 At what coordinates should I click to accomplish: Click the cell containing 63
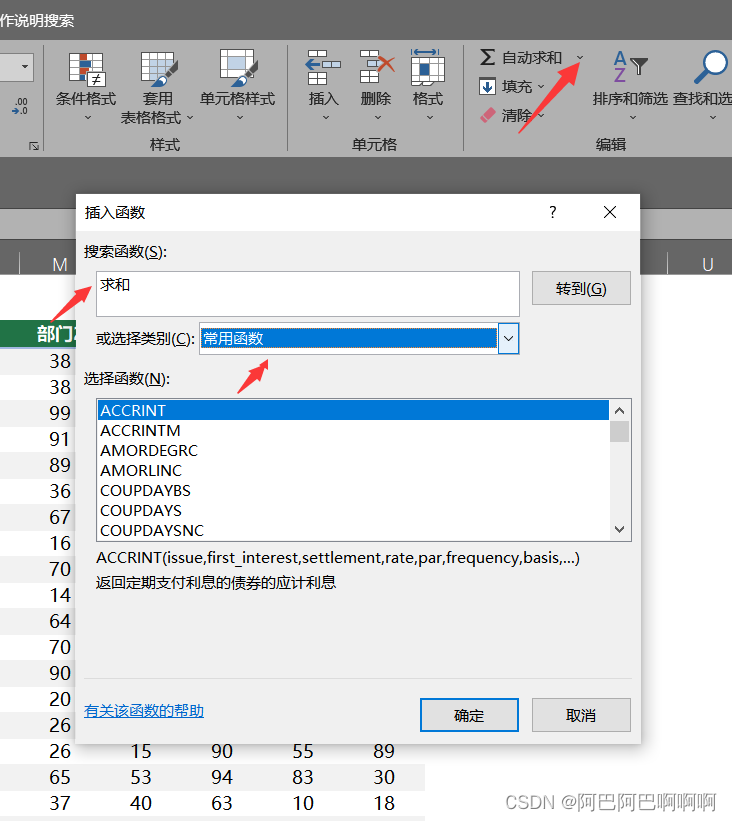coord(222,803)
